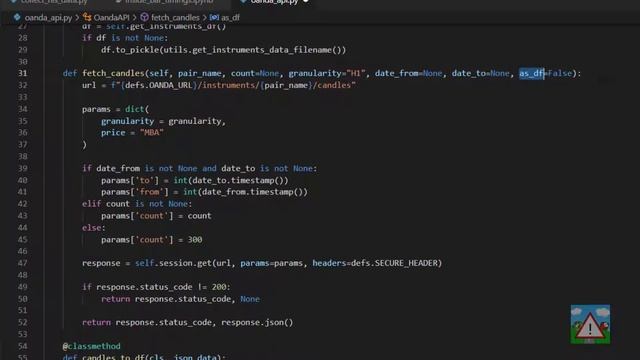
Task: Click warning triangle thumbnail bottom right
Action: [590, 324]
